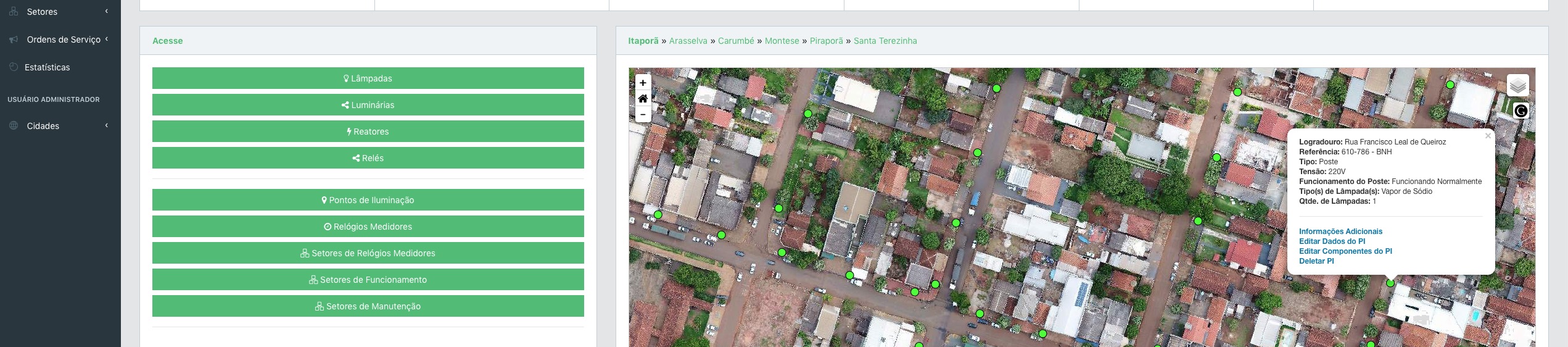Select the Carumbé city link
1568x347 pixels.
pyautogui.click(x=735, y=41)
